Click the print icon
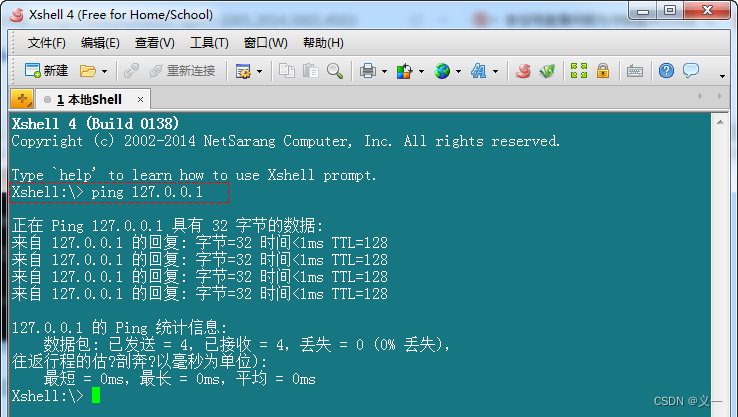The height and width of the screenshot is (417, 738). point(368,71)
